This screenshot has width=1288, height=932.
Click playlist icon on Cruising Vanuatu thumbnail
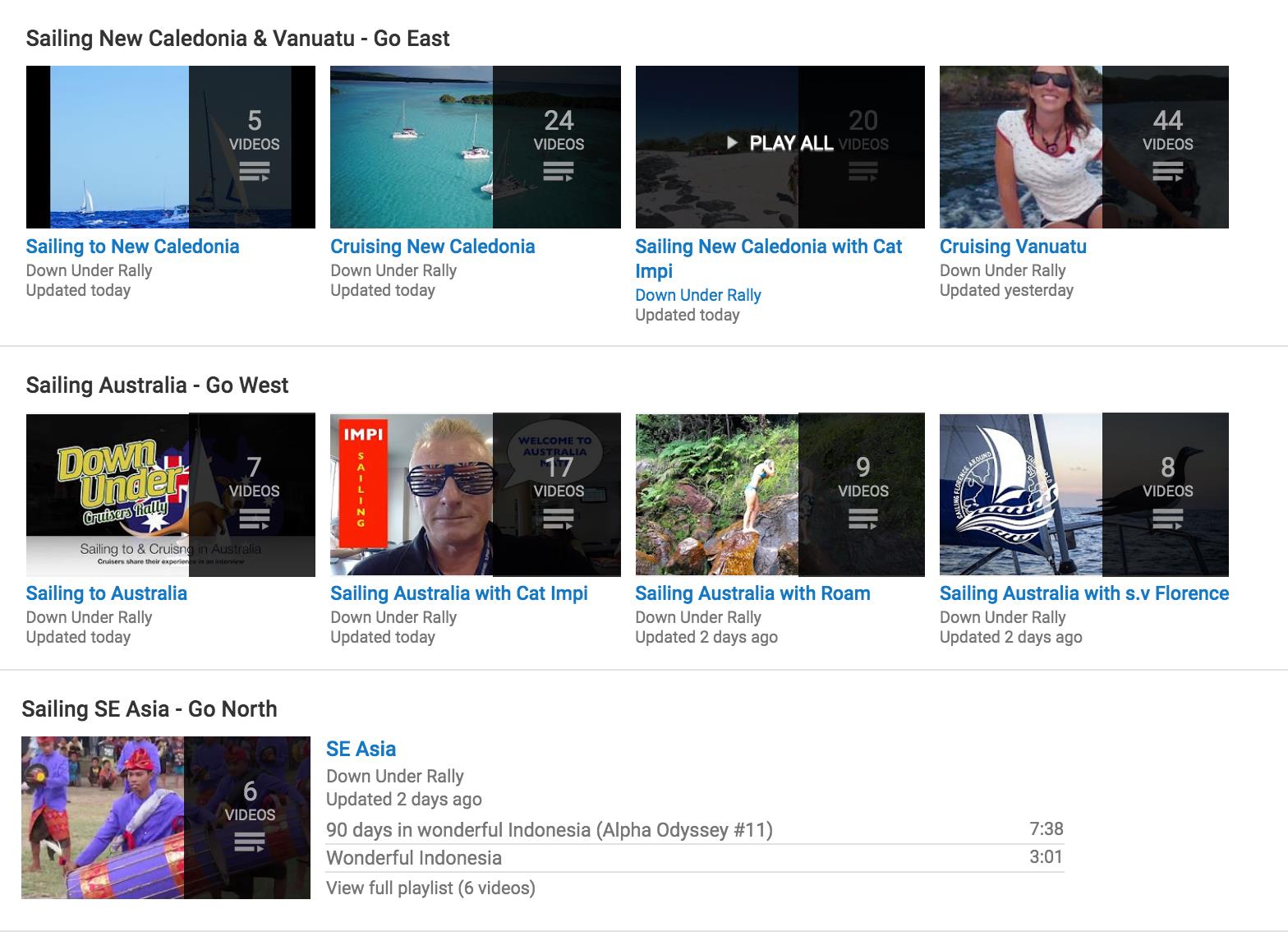point(1167,172)
